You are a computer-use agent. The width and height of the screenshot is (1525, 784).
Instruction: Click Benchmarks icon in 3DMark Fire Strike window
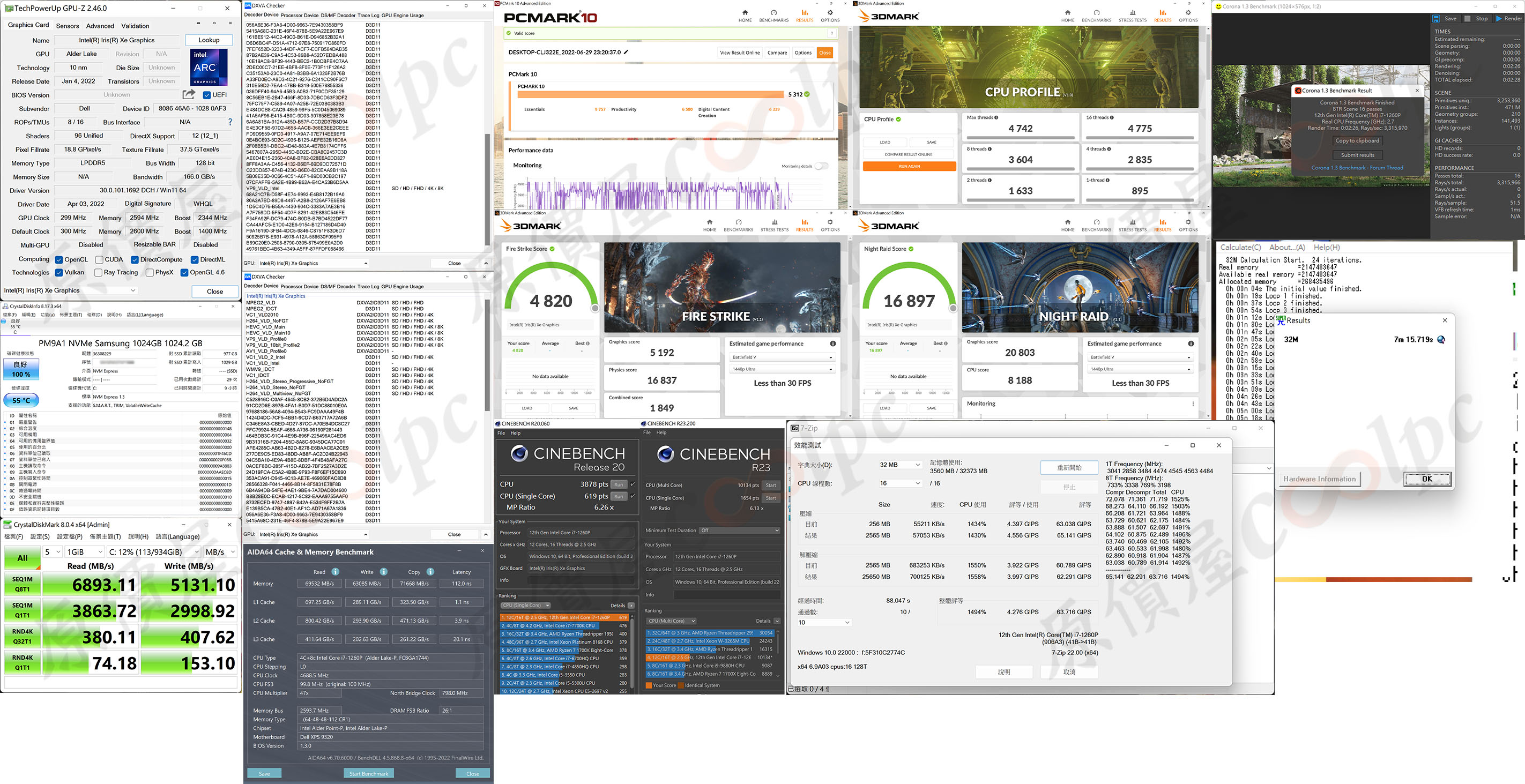pos(738,222)
